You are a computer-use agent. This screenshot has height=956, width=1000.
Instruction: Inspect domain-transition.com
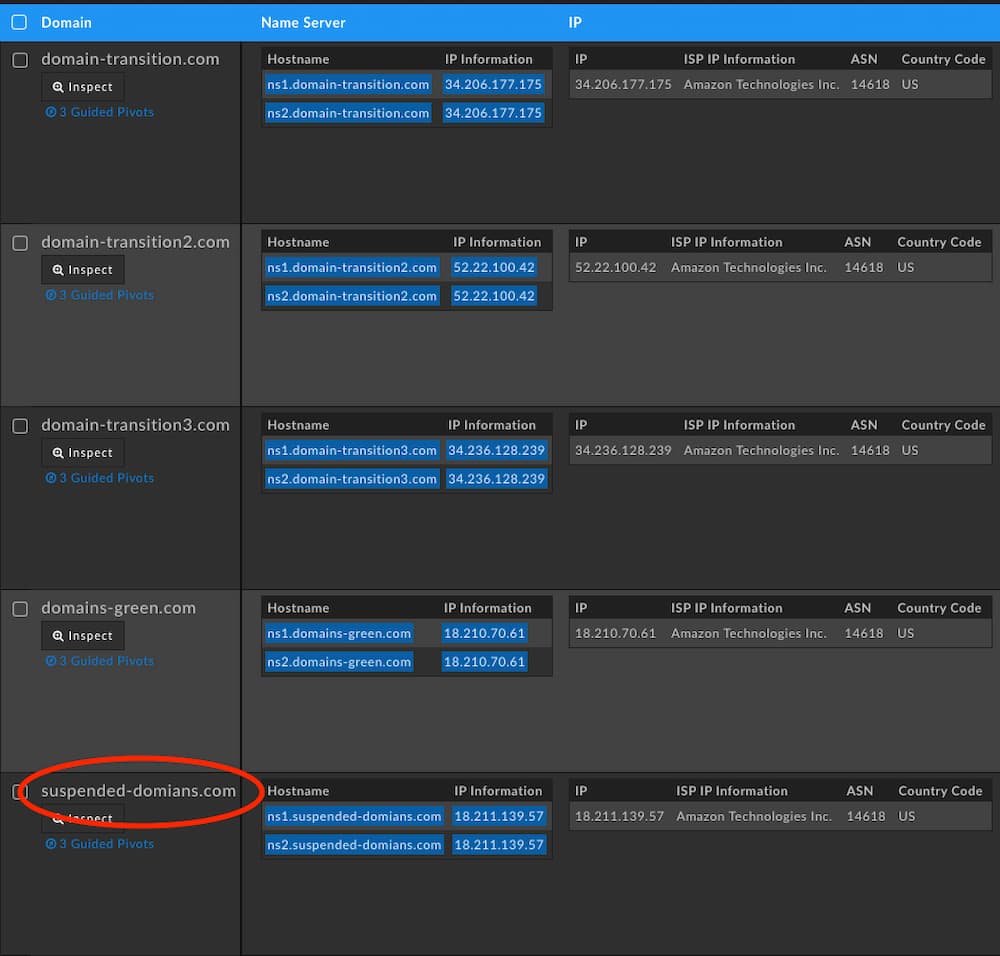[83, 87]
